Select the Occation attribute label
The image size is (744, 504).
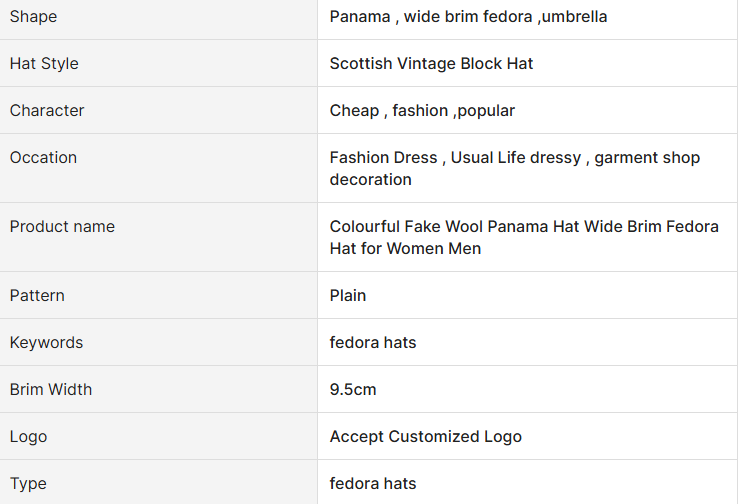tap(43, 157)
